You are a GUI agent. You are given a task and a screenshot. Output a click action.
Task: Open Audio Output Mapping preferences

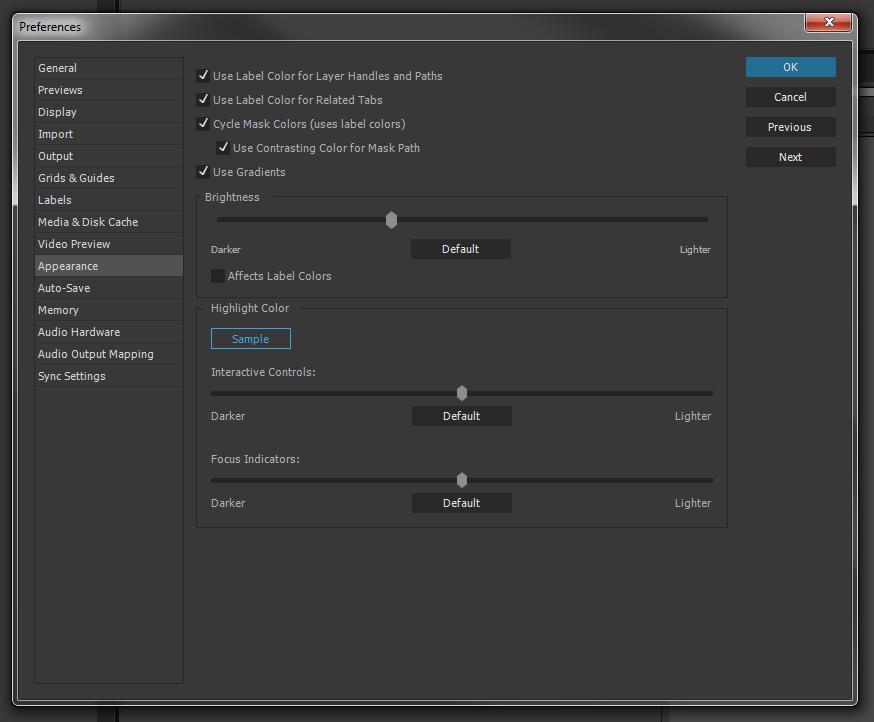(109, 354)
